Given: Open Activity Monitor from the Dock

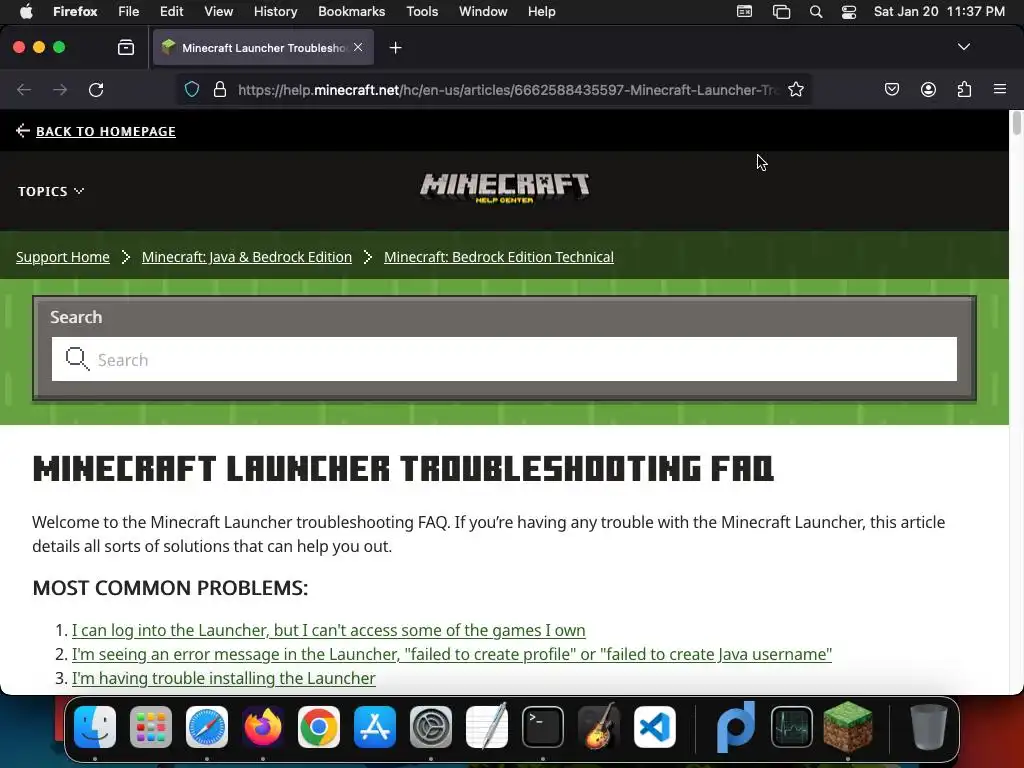Looking at the screenshot, I should 792,727.
